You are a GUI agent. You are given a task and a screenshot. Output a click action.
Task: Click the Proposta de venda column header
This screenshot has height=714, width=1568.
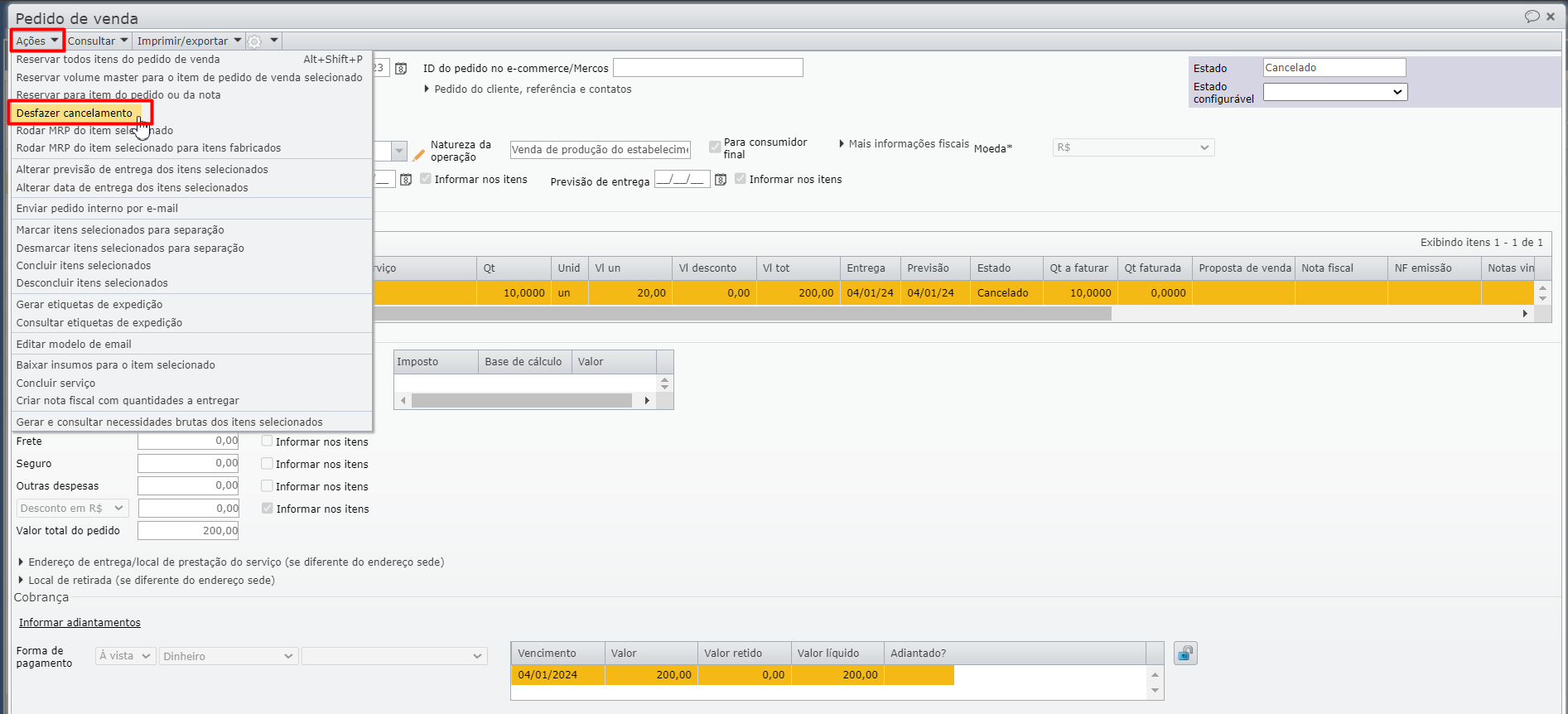[x=1244, y=268]
